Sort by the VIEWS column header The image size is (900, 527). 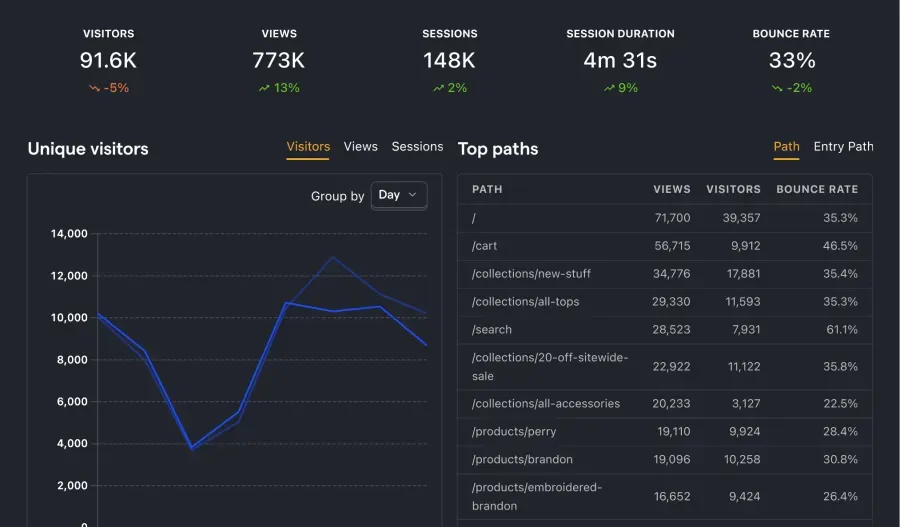click(672, 189)
